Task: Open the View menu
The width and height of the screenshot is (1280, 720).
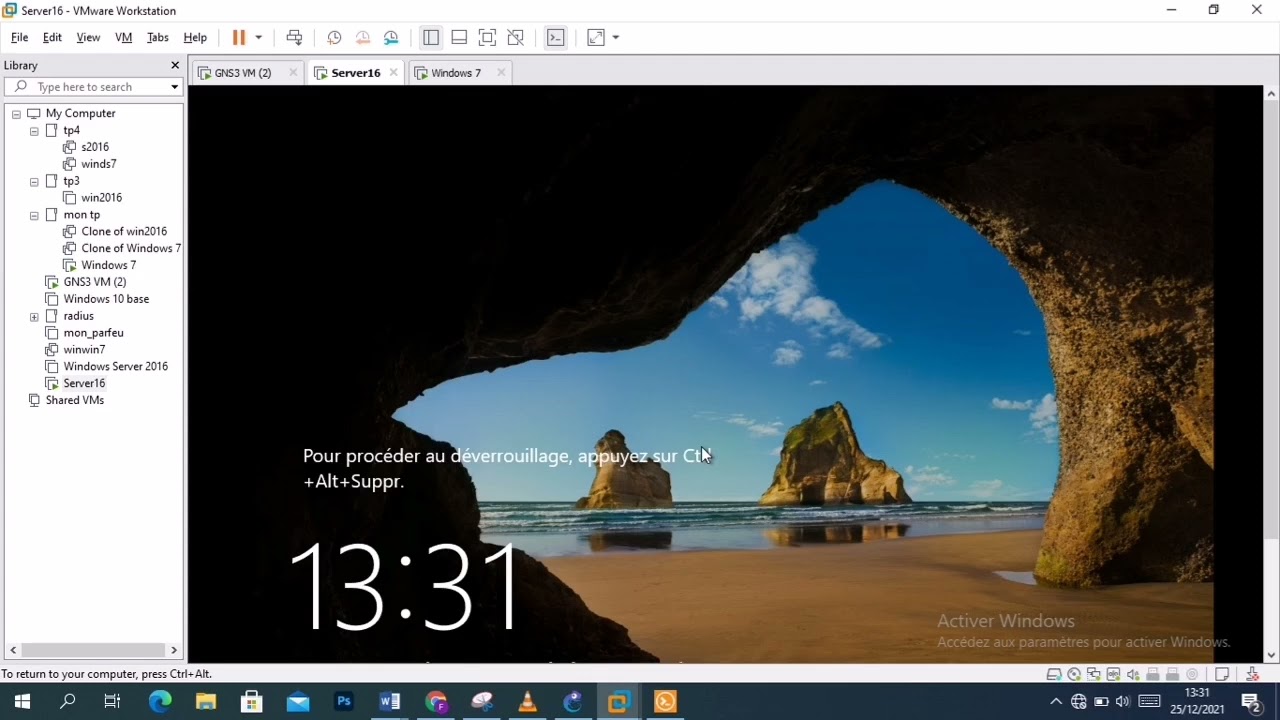Action: click(x=88, y=37)
